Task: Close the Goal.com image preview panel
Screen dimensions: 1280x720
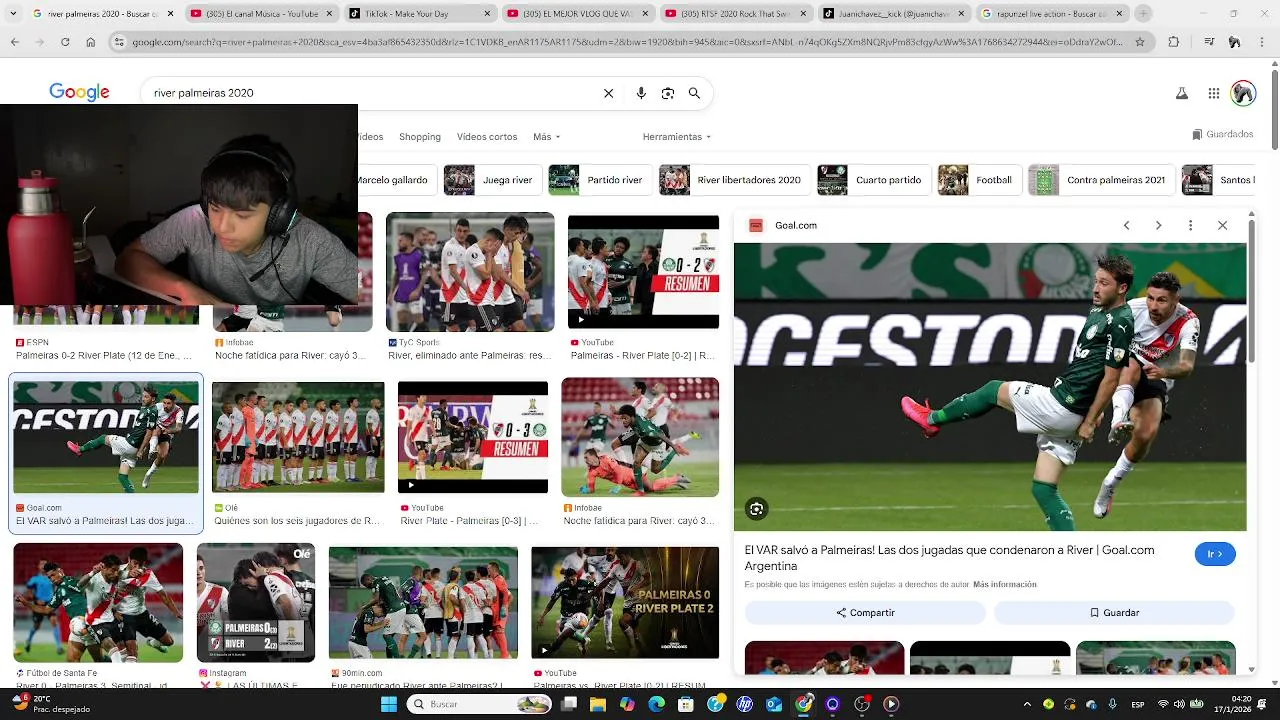Action: tap(1222, 225)
